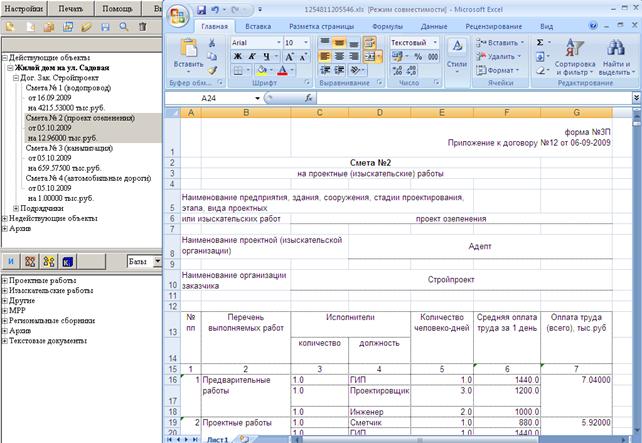Open the font size dropdown
This screenshot has width=642, height=443.
306,43
